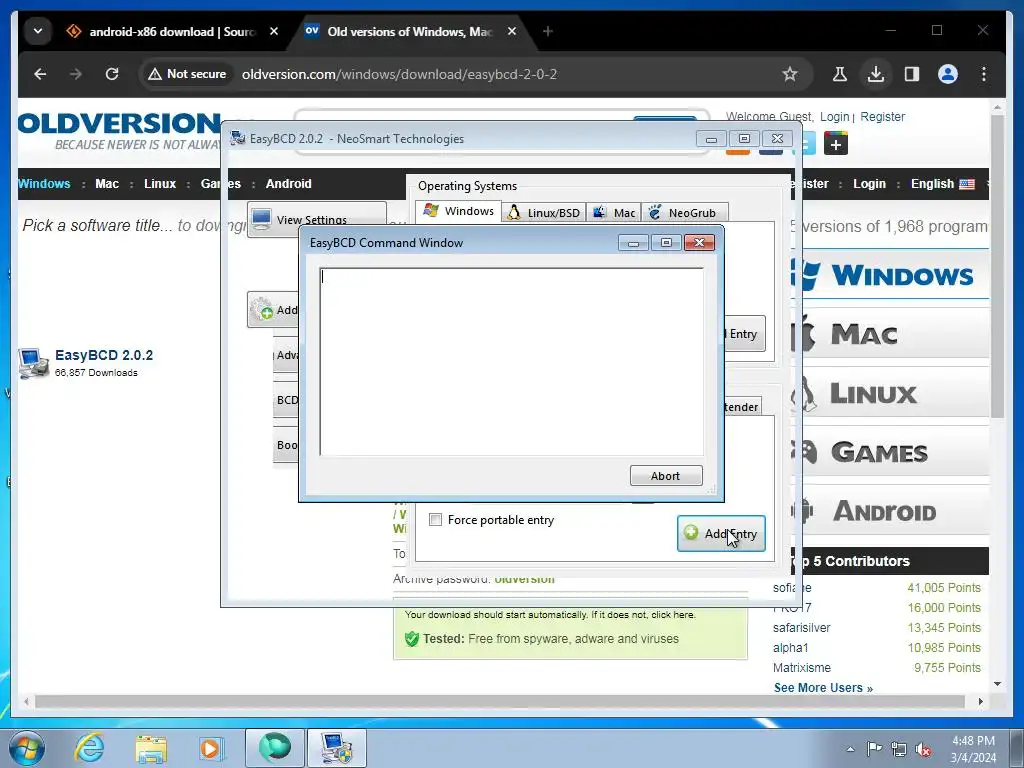Open the Chrome three-dot menu
This screenshot has height=768, width=1024.
point(984,74)
